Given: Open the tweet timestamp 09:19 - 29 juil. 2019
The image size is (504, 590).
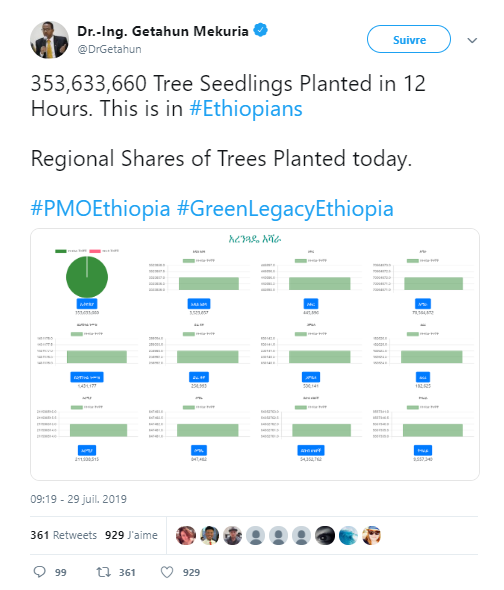Looking at the screenshot, I should coord(78,499).
